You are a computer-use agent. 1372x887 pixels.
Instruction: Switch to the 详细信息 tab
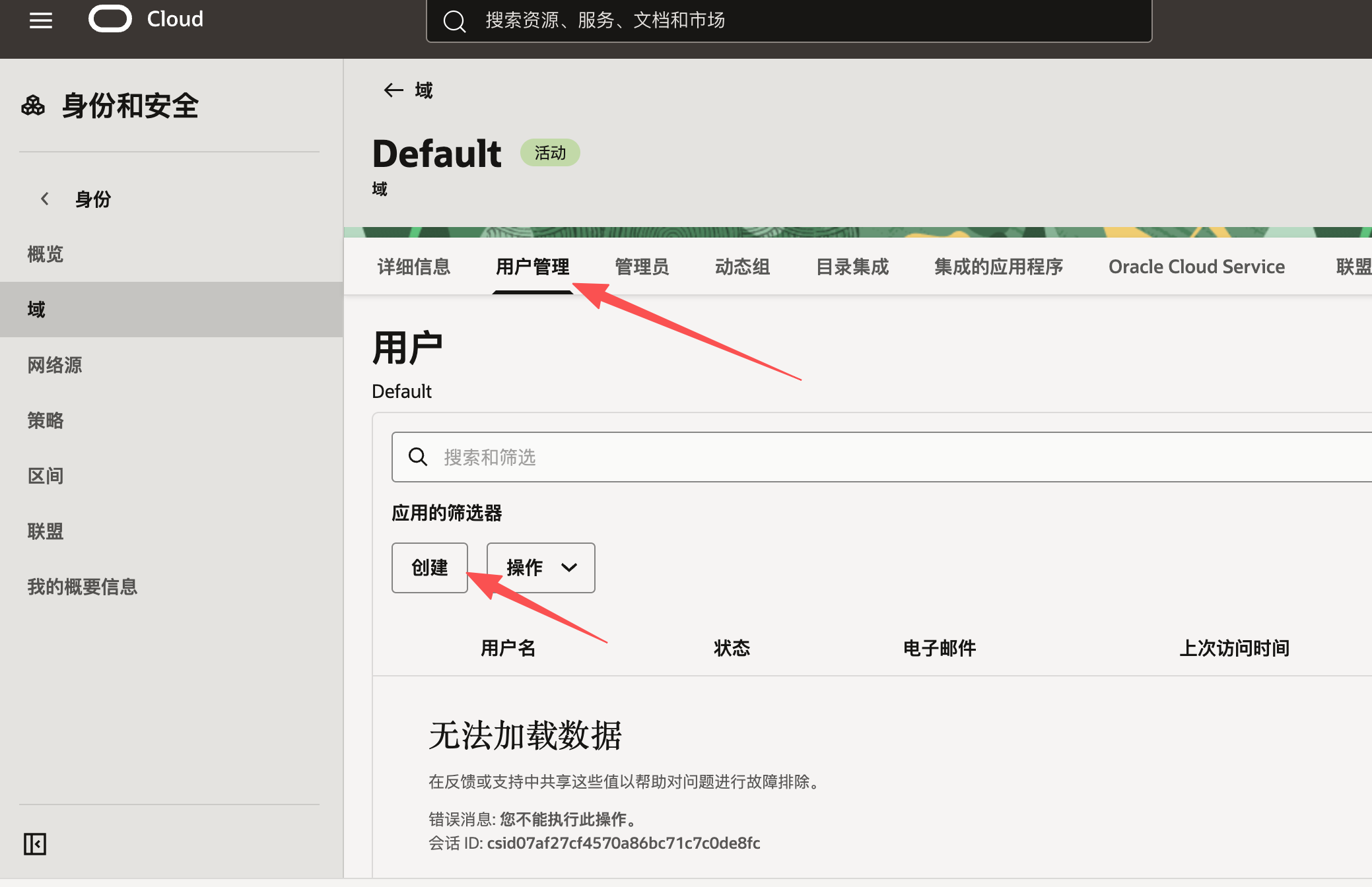click(413, 267)
